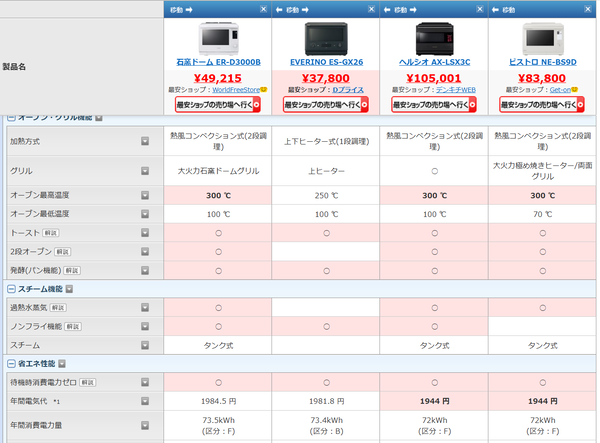Click ヘルシオ AX-LSX3C product image
The width and height of the screenshot is (600, 443).
coord(435,39)
